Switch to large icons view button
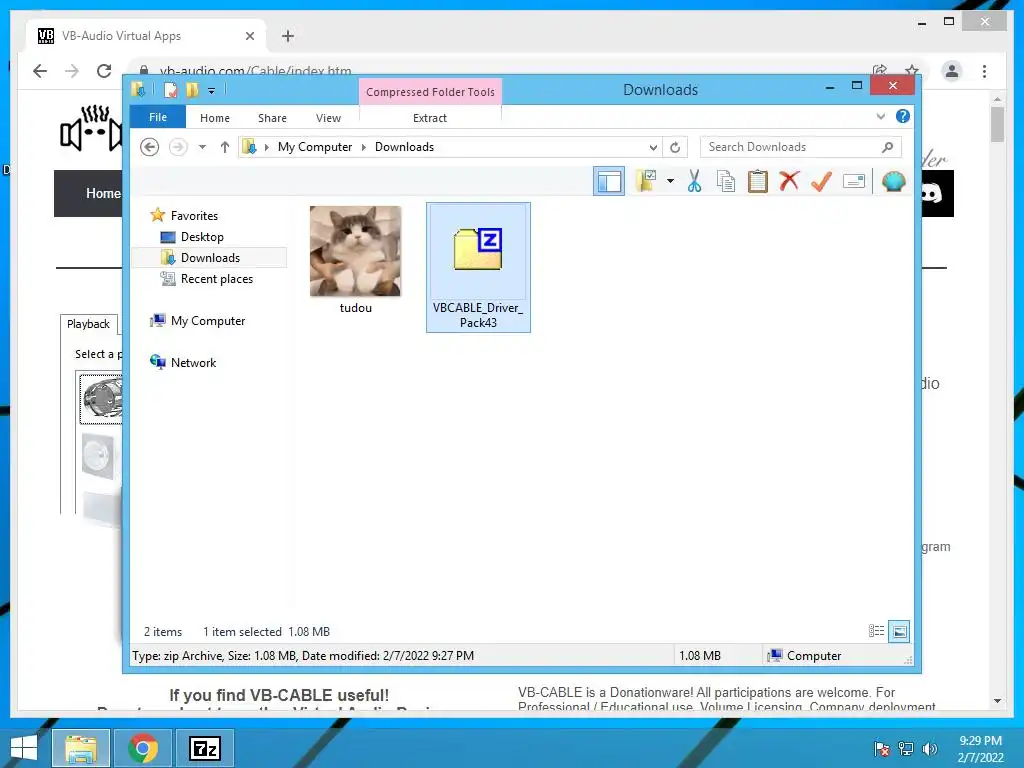Screen dimensions: 1024x768 click(x=899, y=632)
